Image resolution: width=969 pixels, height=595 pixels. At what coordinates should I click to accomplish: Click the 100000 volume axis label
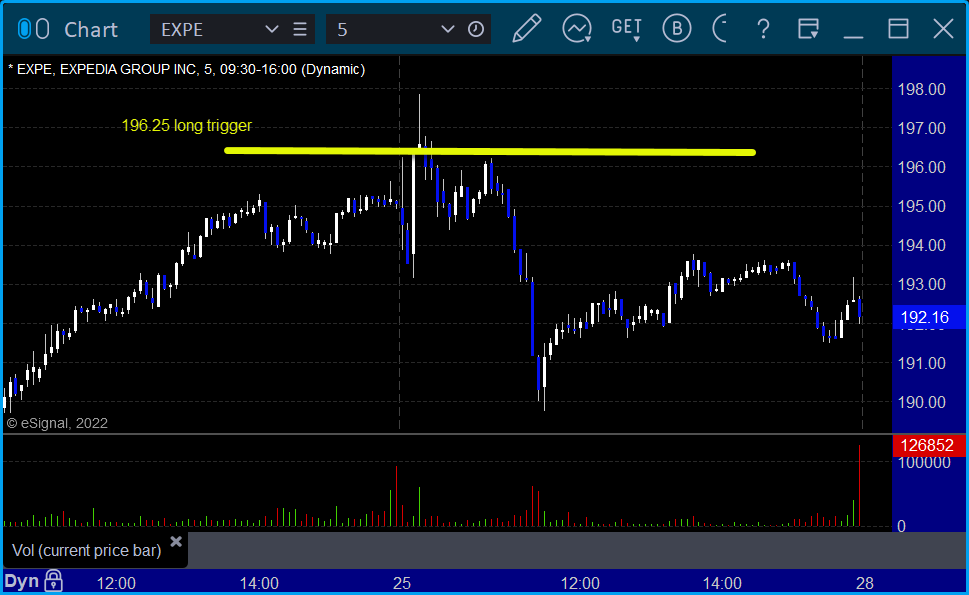click(x=924, y=463)
